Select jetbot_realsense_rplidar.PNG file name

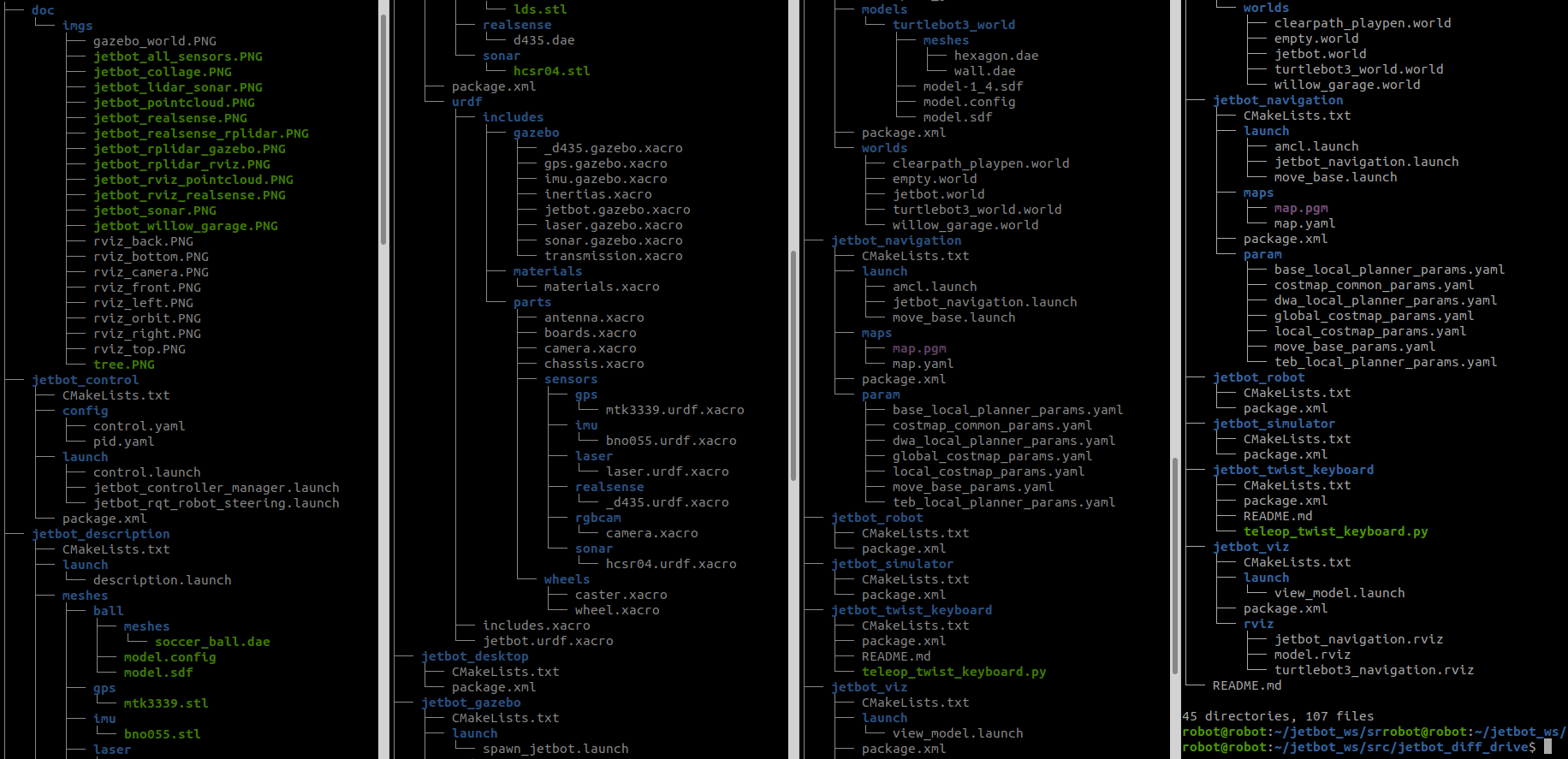pyautogui.click(x=201, y=133)
